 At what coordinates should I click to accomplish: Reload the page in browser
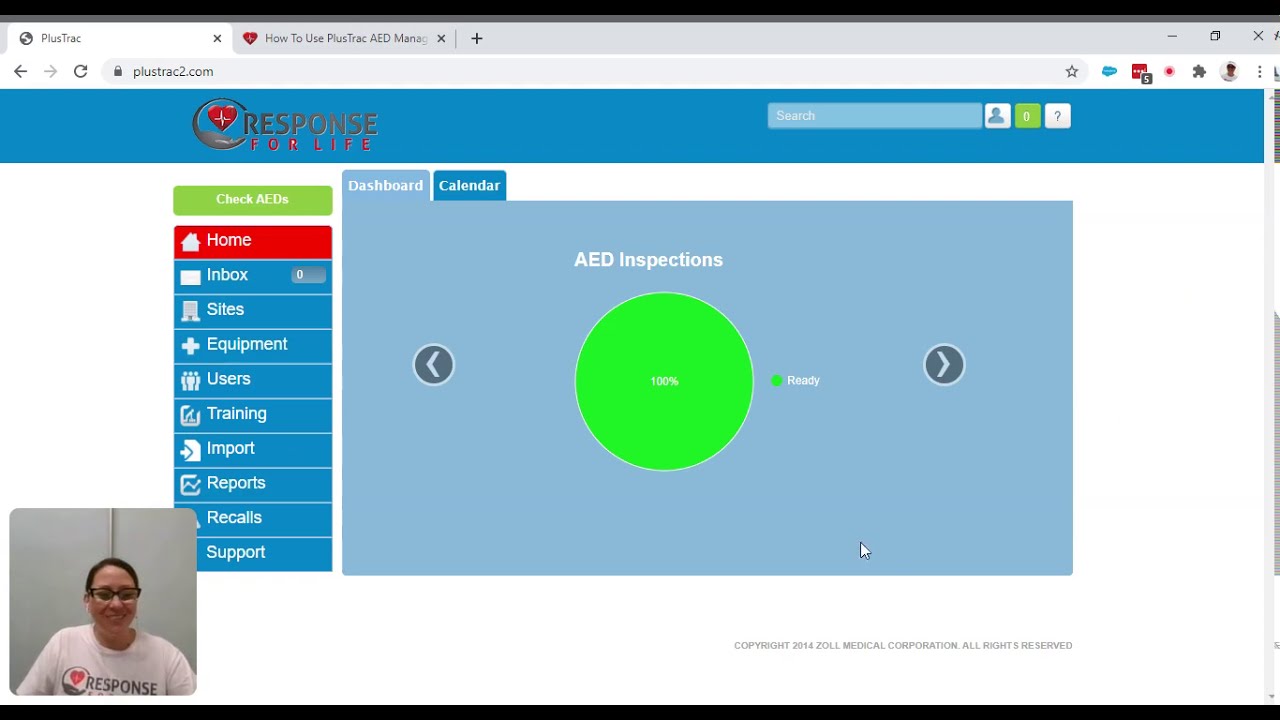tap(80, 71)
